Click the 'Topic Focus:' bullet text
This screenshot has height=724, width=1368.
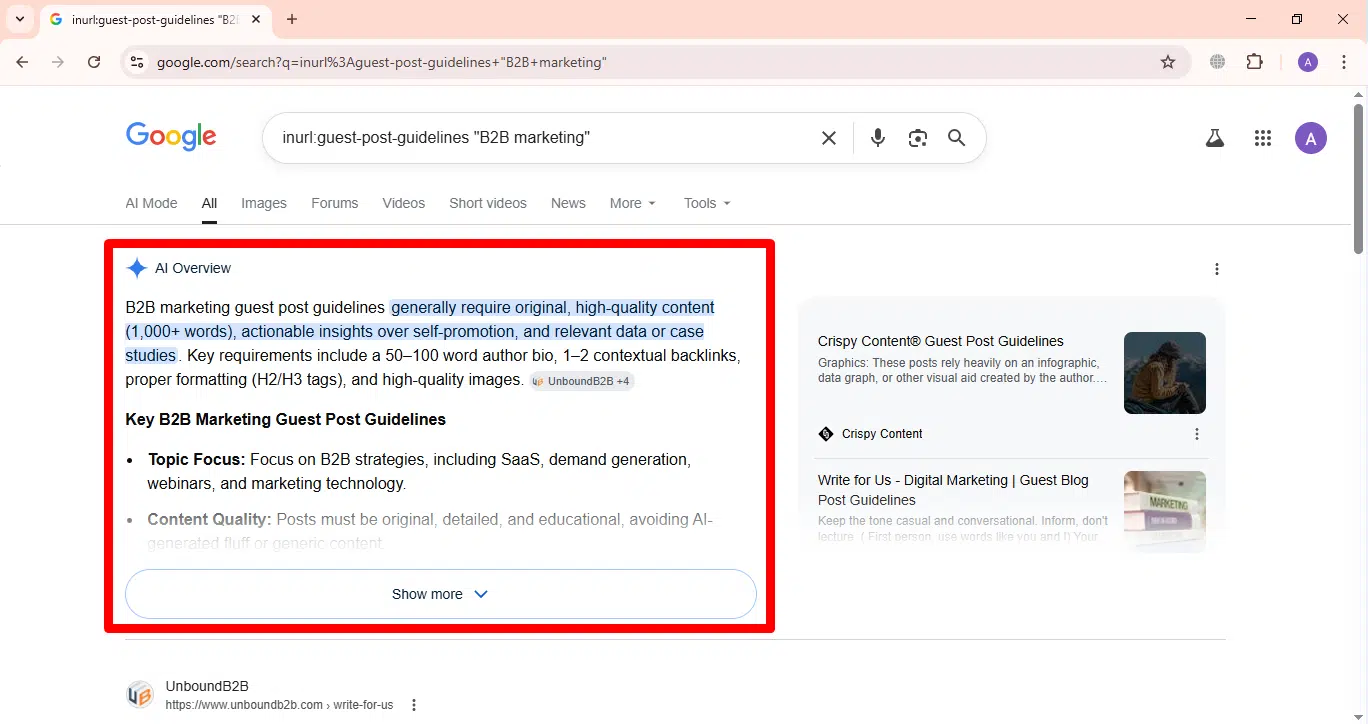coord(197,460)
